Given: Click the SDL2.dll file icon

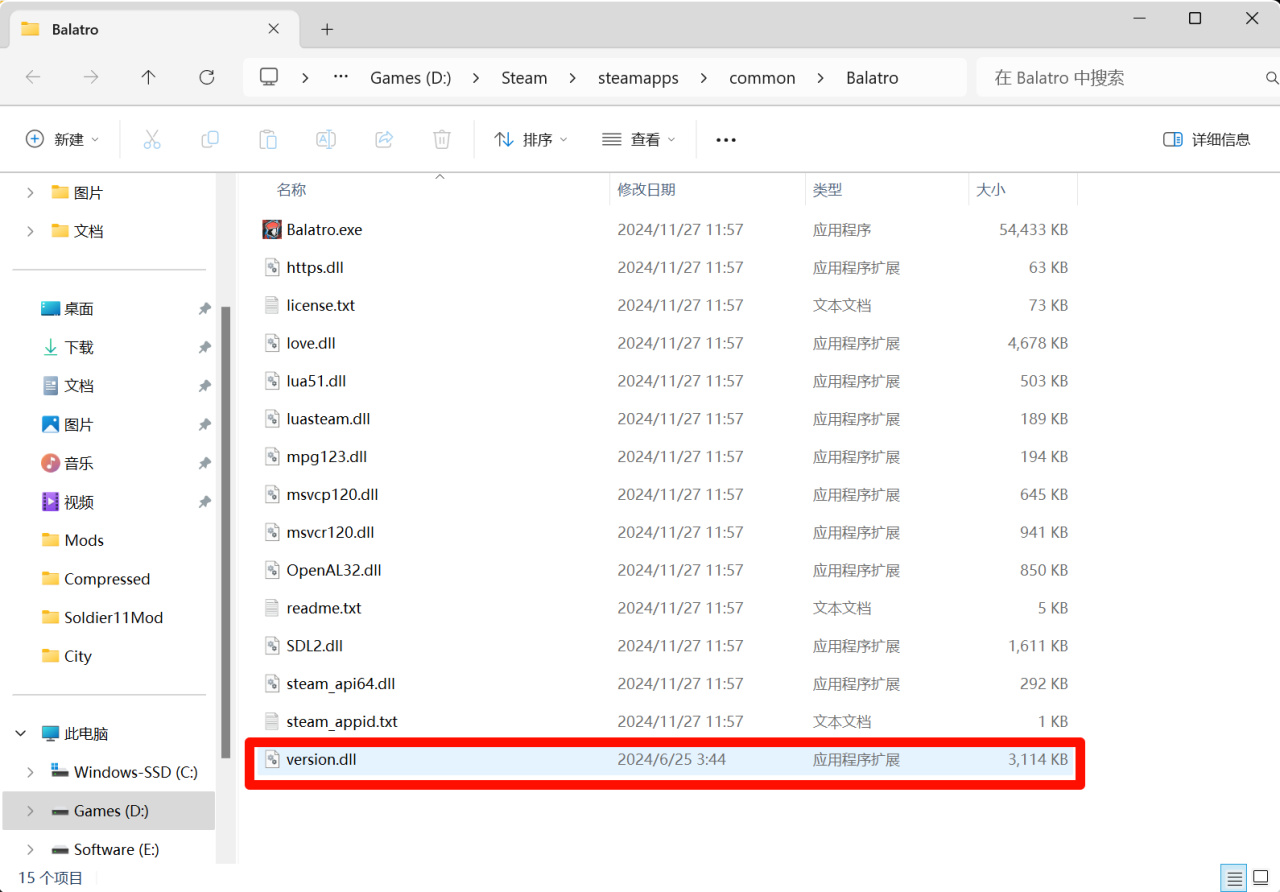Looking at the screenshot, I should [x=272, y=646].
